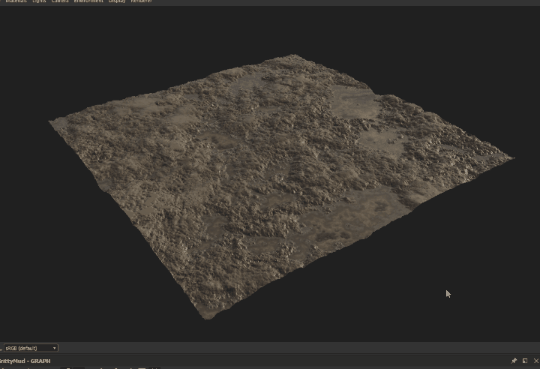Float the graph panel with the undock icon
Viewport: 540px width, 369px height.
(x=525, y=361)
